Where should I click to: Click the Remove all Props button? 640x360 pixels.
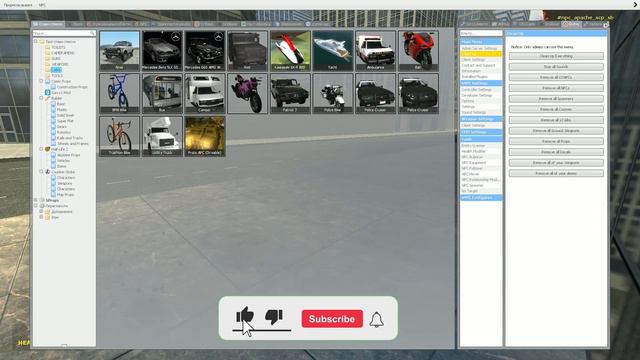pyautogui.click(x=556, y=141)
